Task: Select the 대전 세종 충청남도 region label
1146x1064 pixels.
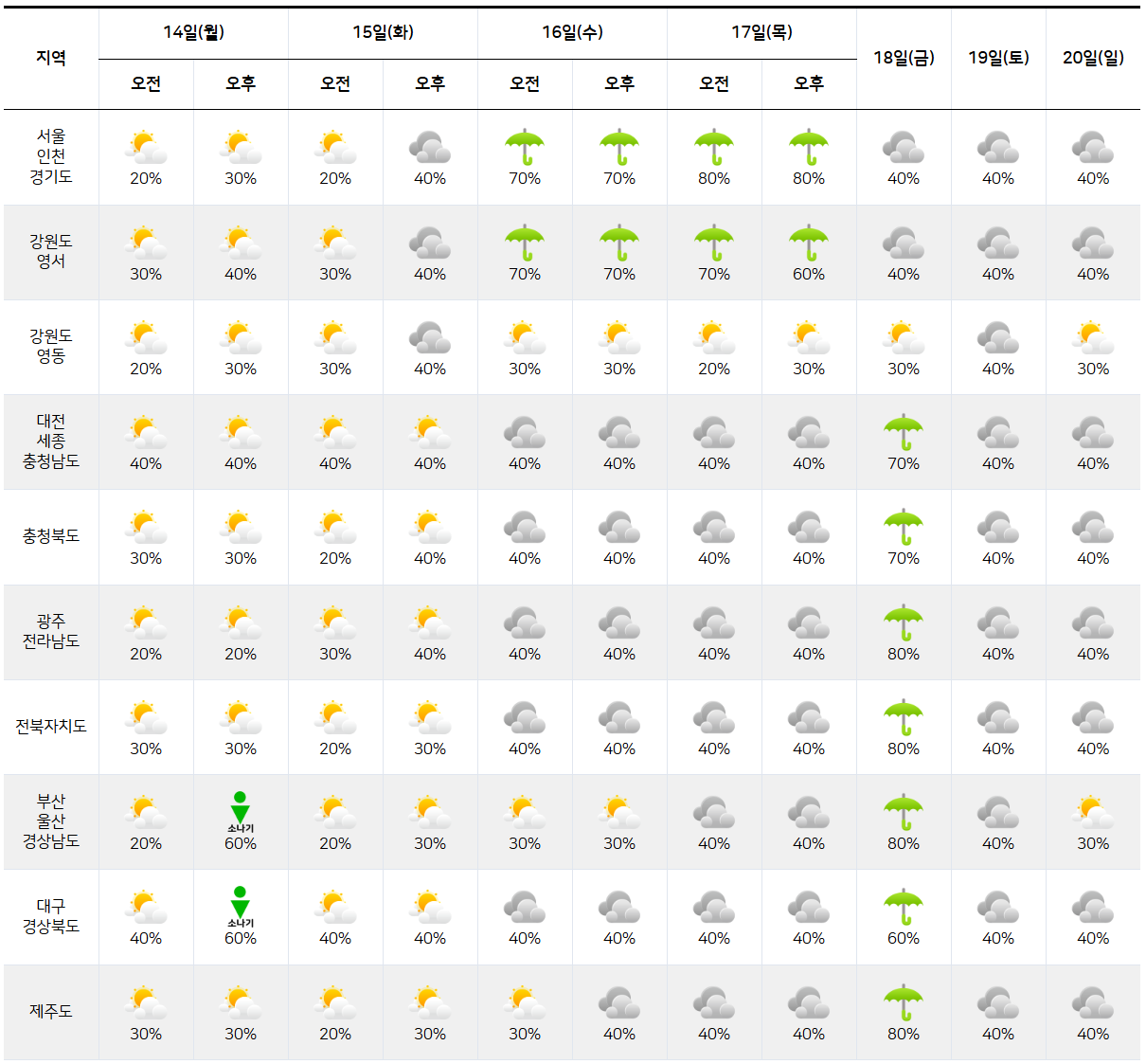Action: 51,442
